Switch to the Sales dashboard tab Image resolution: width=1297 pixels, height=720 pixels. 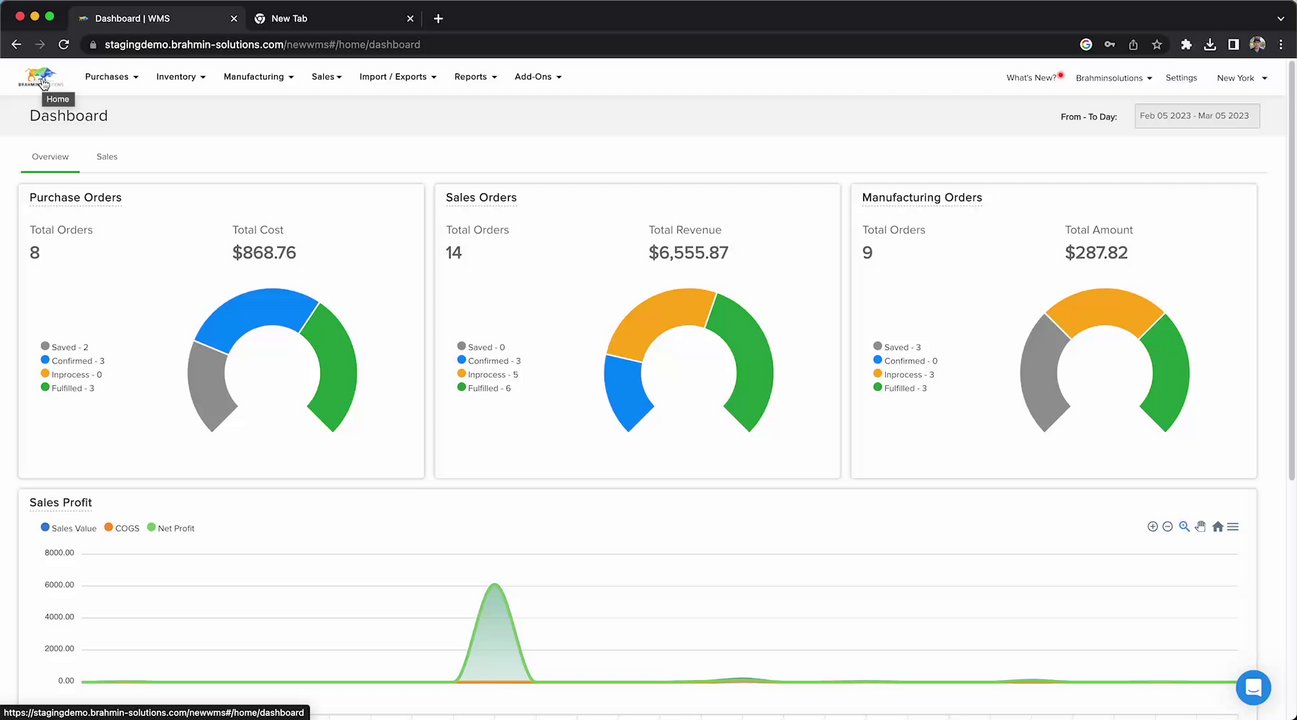tap(107, 157)
